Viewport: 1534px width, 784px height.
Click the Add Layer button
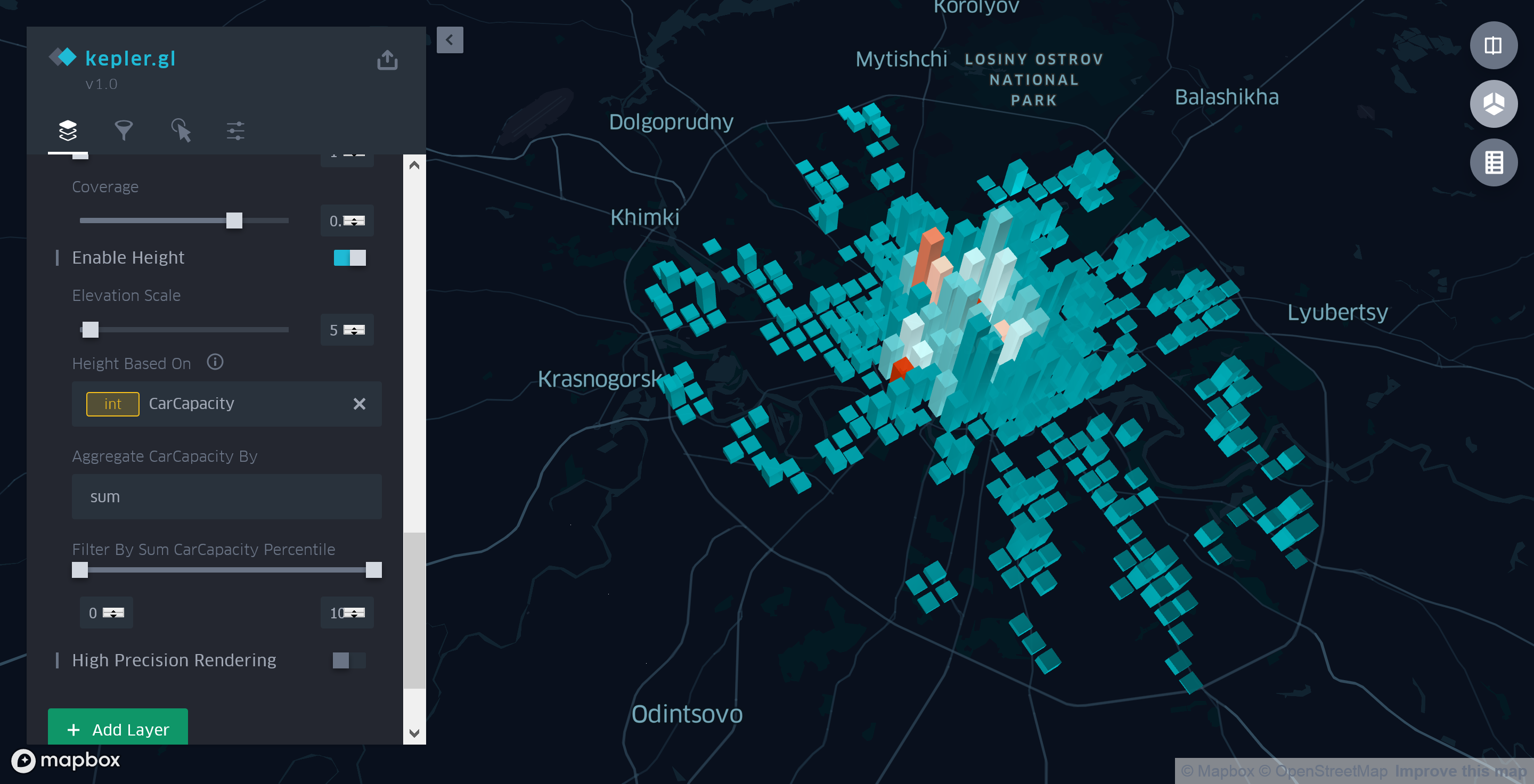(x=118, y=729)
